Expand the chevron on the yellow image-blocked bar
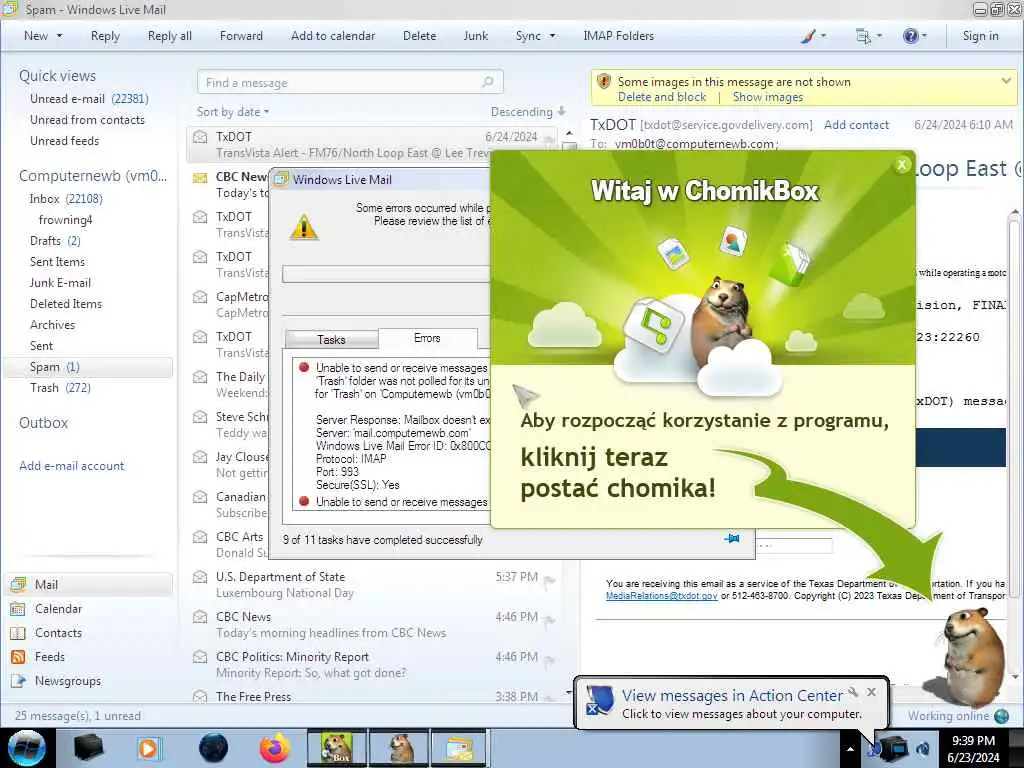Viewport: 1024px width, 768px height. coord(1006,81)
